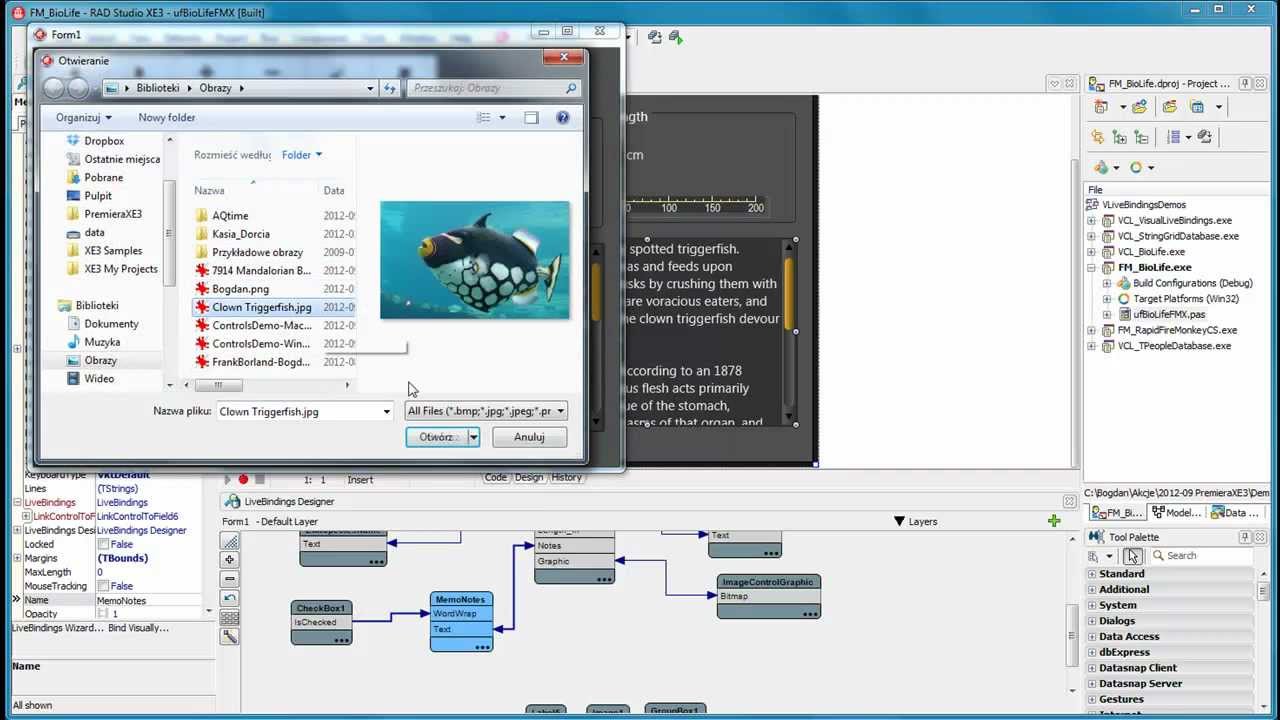Pin the Tool Palette panel

[1245, 537]
